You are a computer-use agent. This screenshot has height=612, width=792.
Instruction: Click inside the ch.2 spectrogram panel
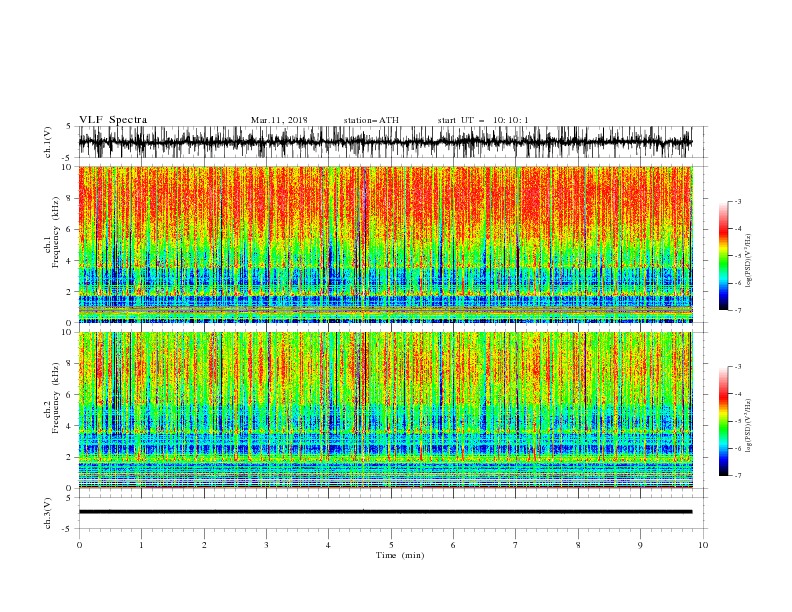tap(386, 410)
